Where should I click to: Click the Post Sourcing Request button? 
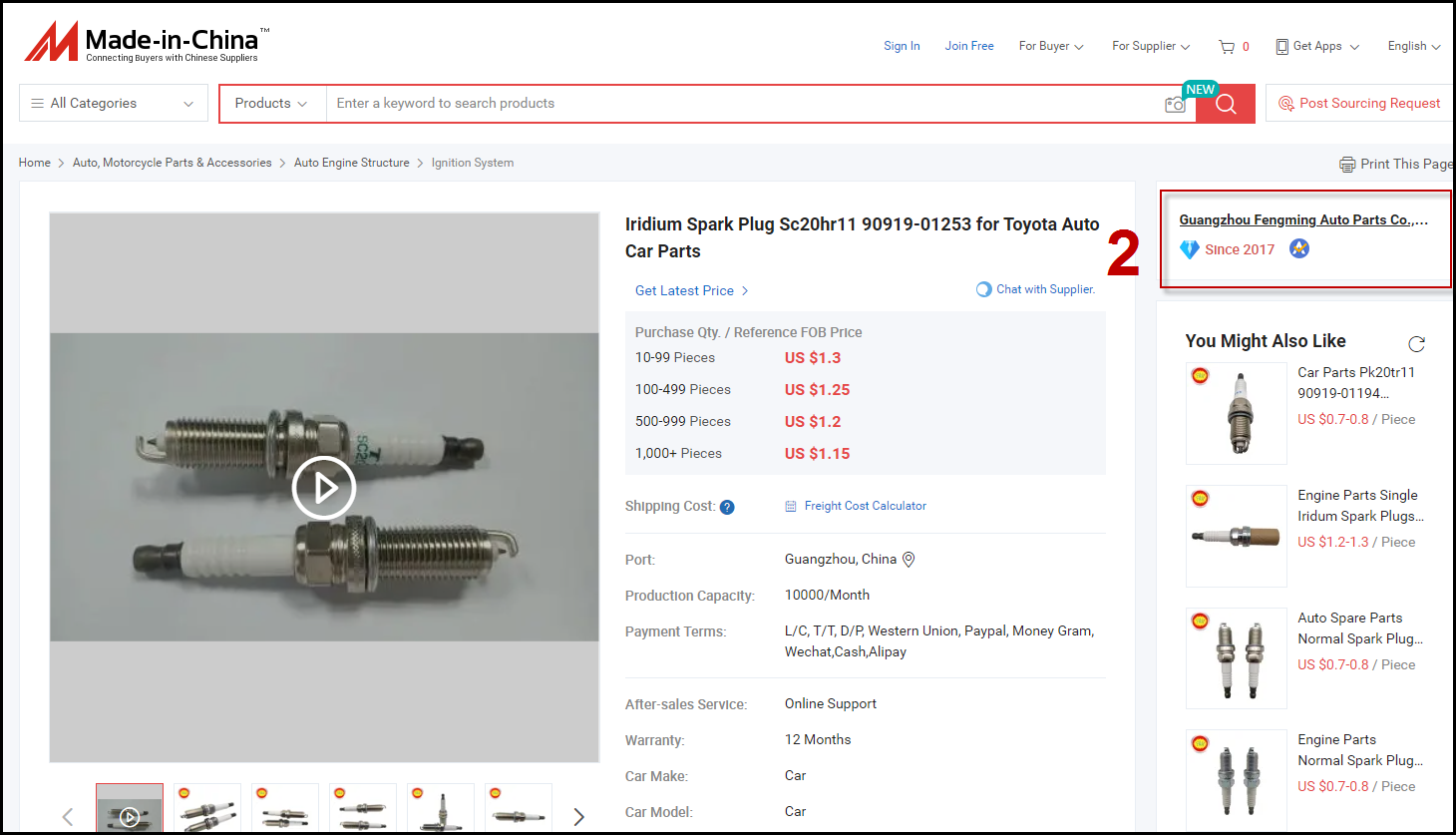point(1360,104)
